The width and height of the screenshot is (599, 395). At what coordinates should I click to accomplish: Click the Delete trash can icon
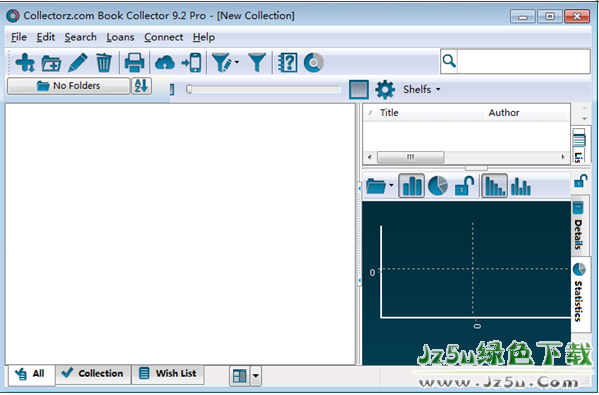(x=104, y=63)
